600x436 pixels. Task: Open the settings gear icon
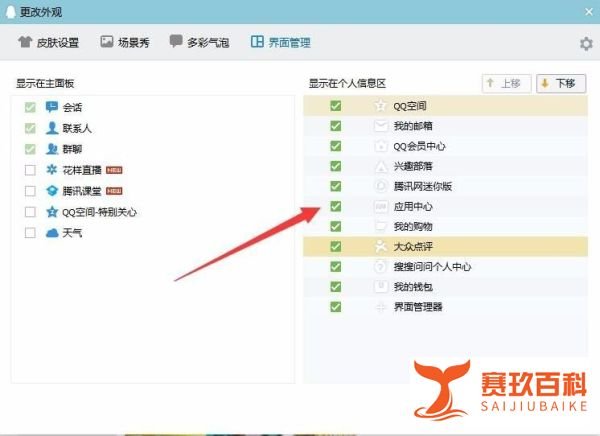pos(586,44)
